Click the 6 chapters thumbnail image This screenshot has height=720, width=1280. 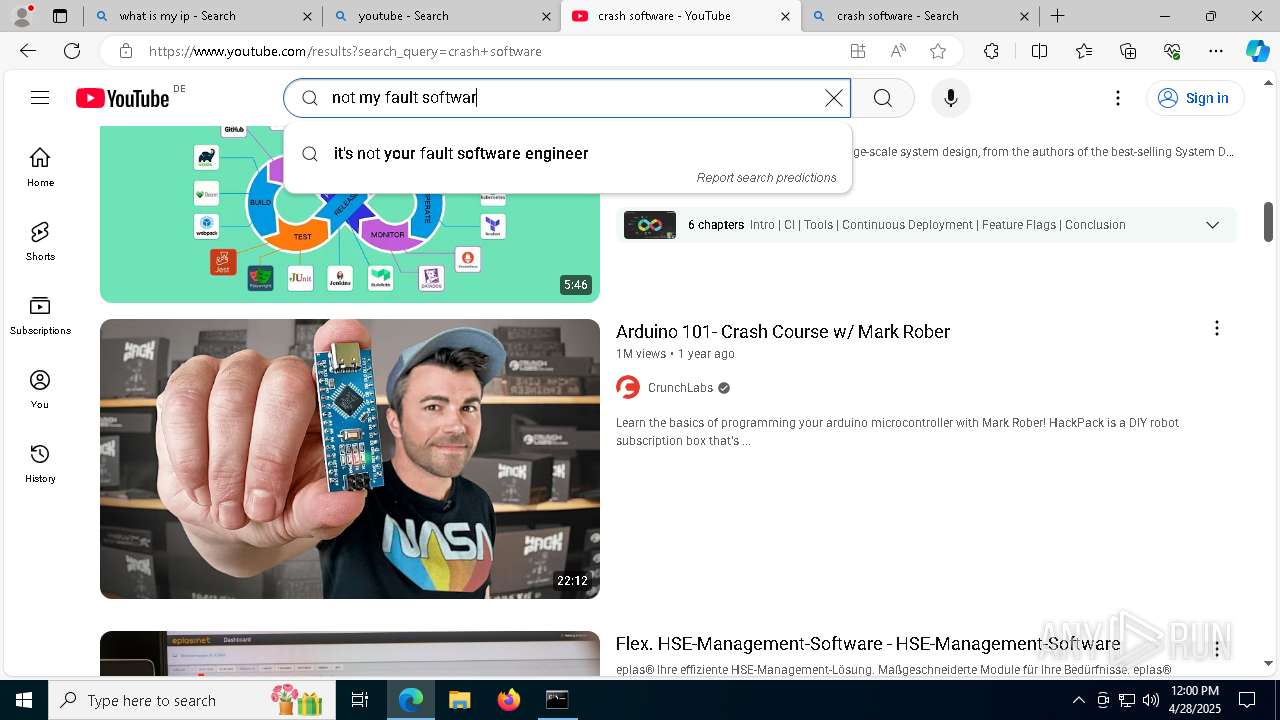[650, 225]
